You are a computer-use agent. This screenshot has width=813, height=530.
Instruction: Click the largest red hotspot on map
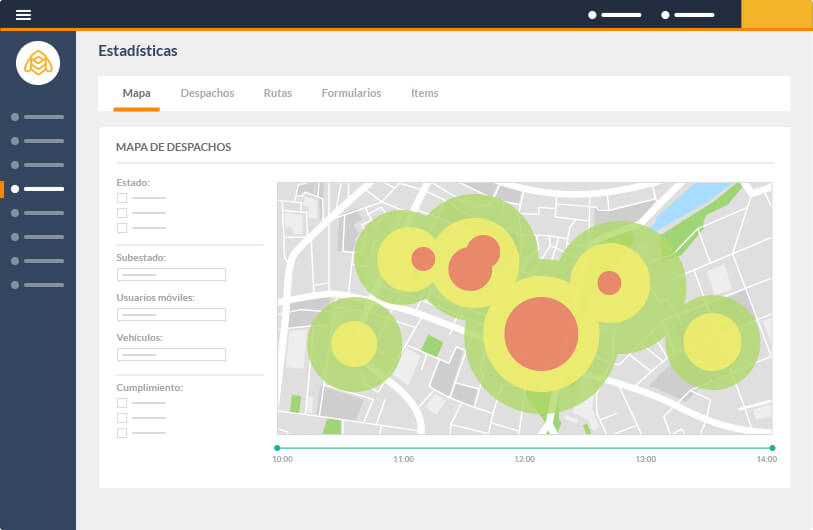(541, 334)
